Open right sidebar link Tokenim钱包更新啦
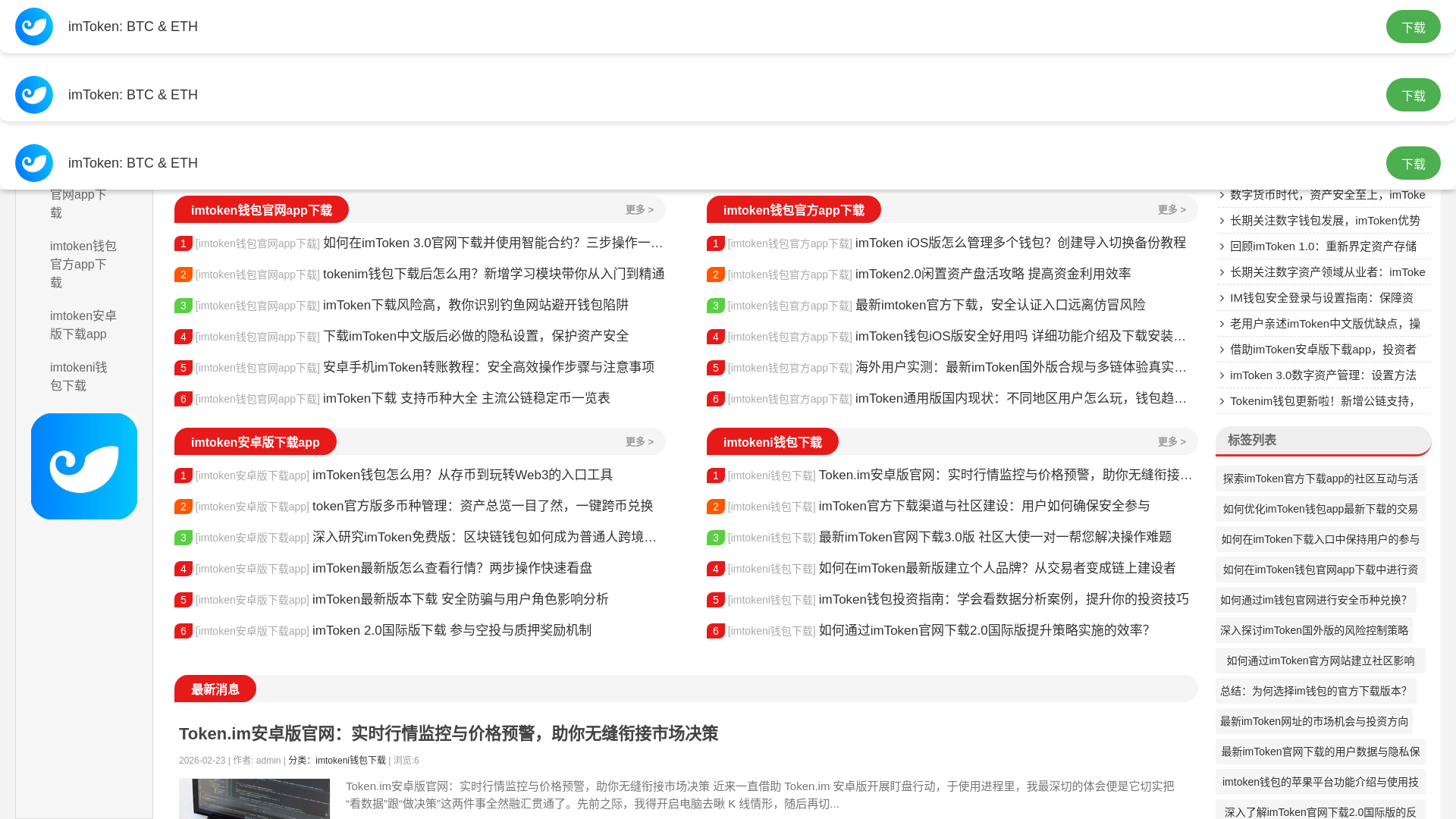The width and height of the screenshot is (1456, 819). 1323,401
